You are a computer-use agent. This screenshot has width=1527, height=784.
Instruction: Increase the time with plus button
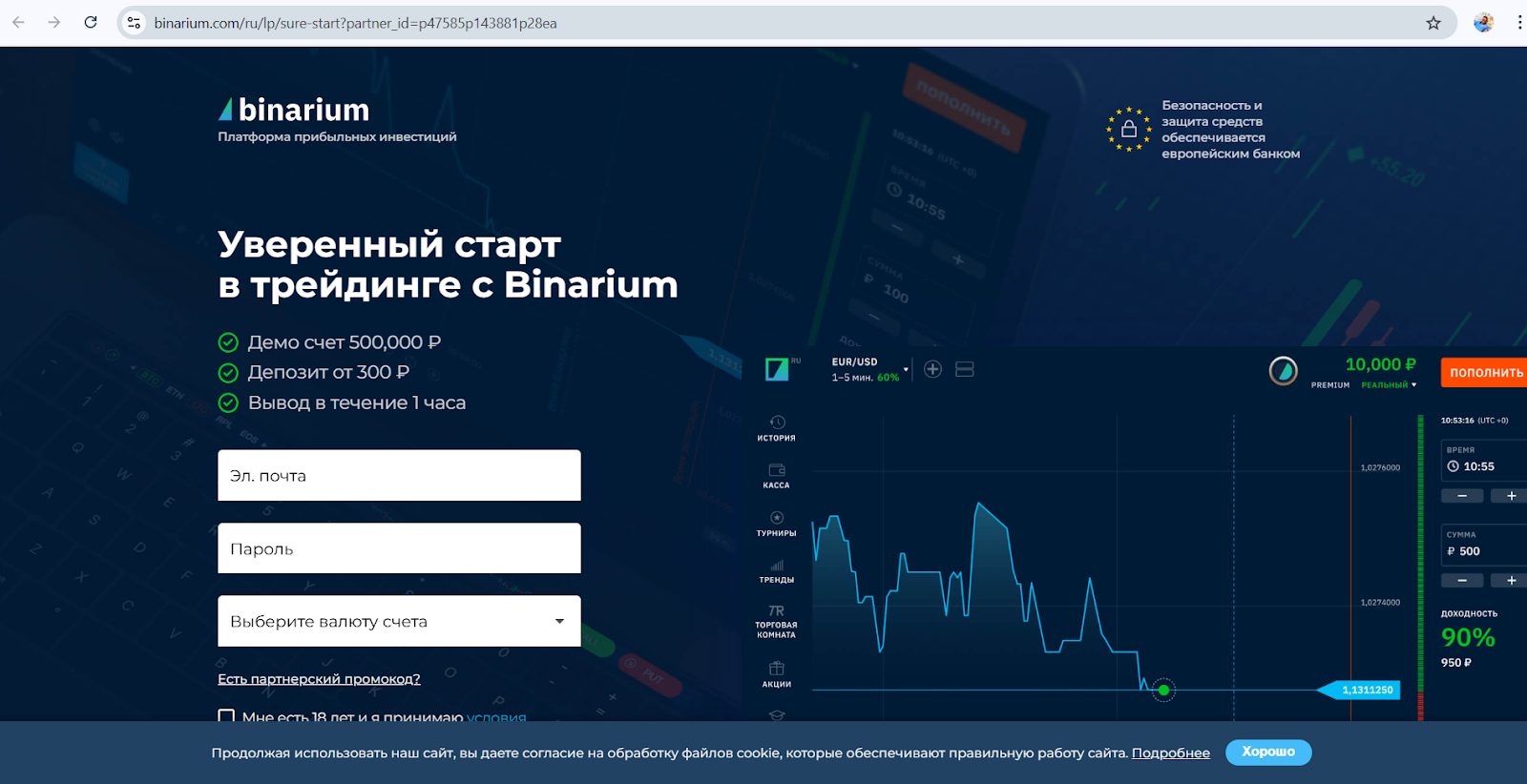[x=1511, y=496]
